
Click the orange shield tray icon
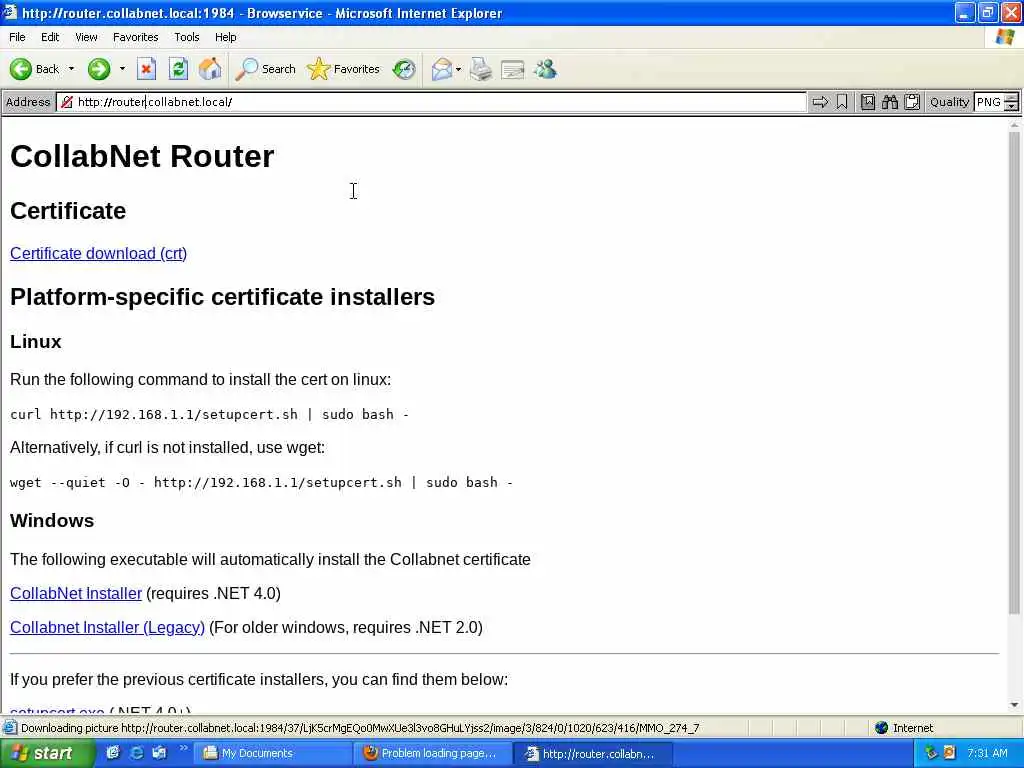950,753
